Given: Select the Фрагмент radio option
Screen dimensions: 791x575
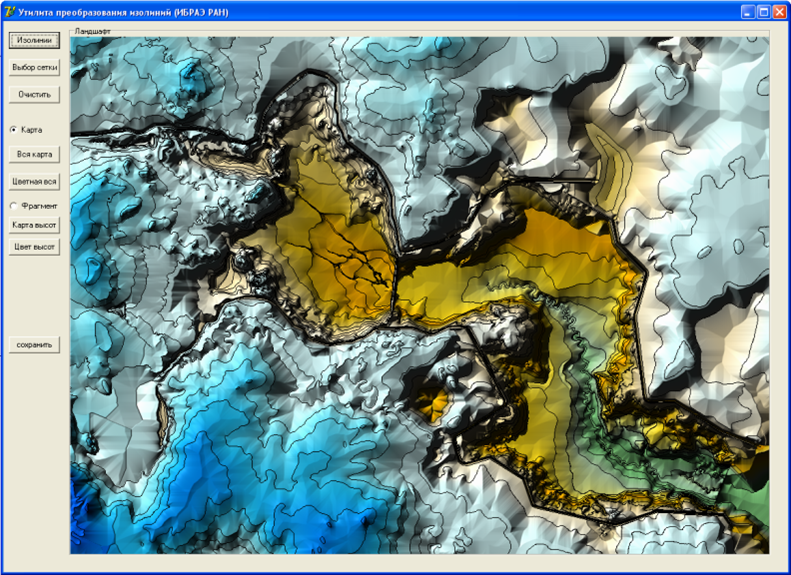Looking at the screenshot, I should point(34,206).
